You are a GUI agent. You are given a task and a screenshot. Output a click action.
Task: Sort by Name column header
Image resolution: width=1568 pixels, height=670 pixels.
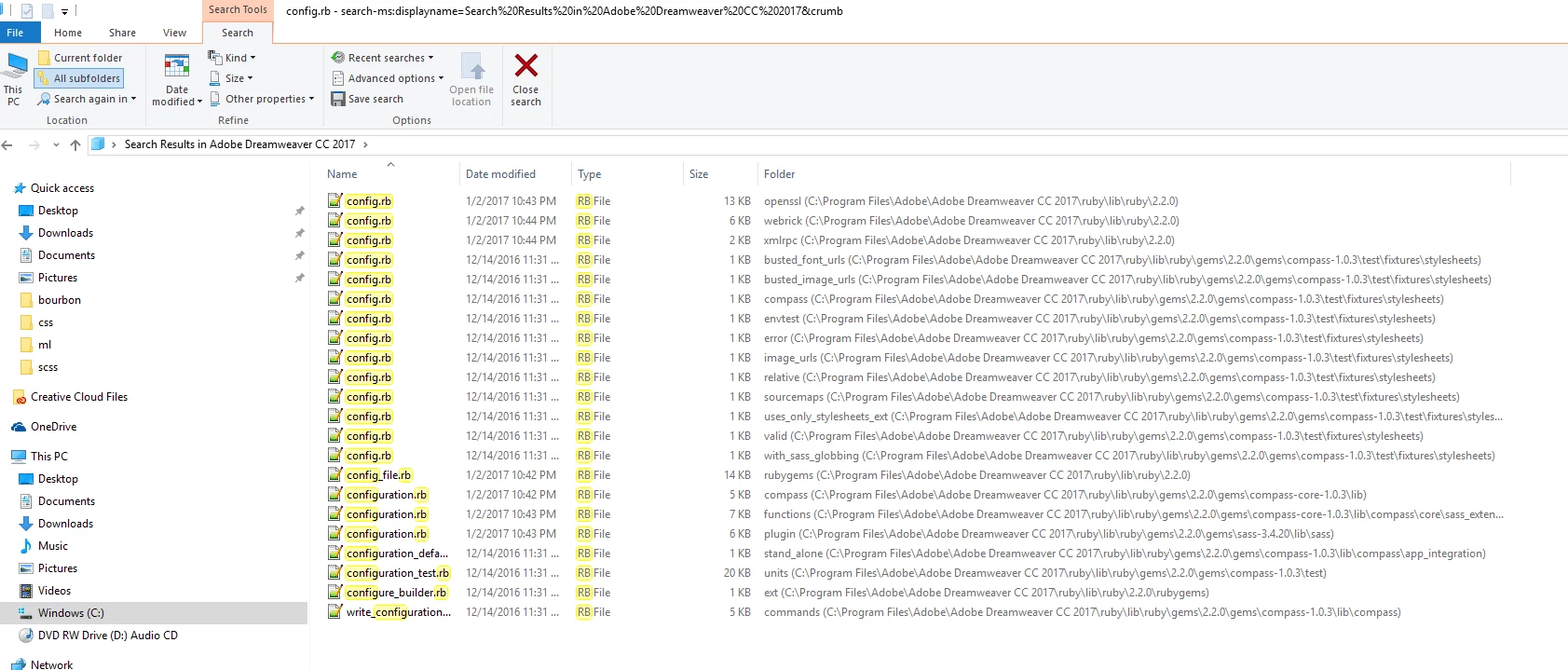[342, 174]
